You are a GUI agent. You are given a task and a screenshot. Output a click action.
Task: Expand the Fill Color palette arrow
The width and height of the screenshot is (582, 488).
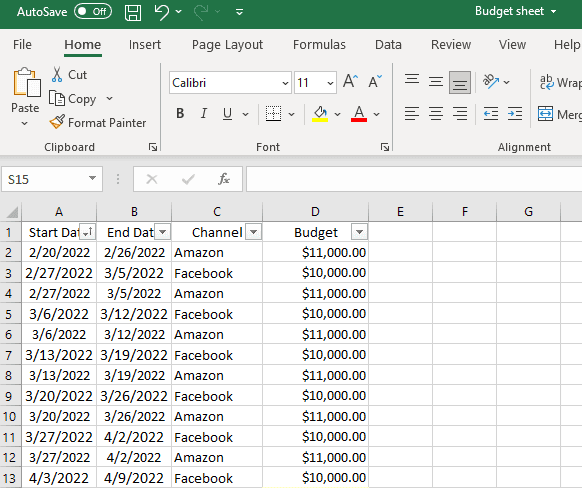[x=337, y=114]
